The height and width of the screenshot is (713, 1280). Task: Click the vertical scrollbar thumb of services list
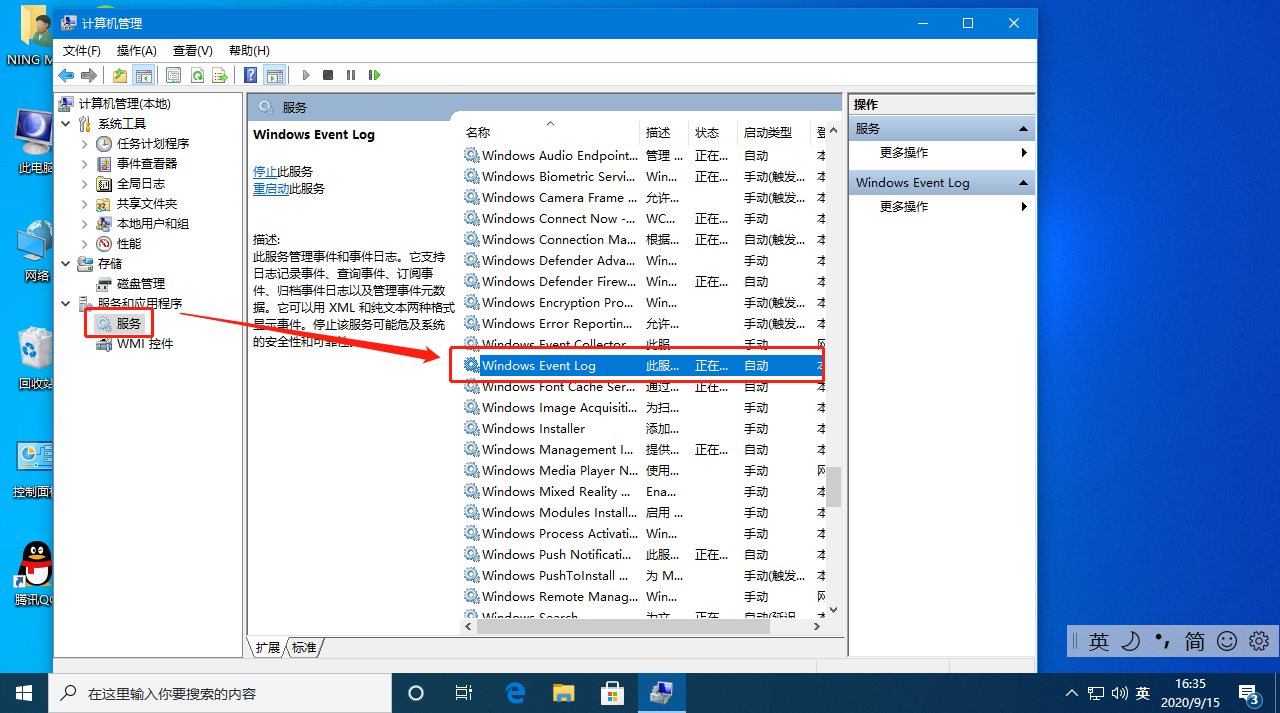[833, 487]
